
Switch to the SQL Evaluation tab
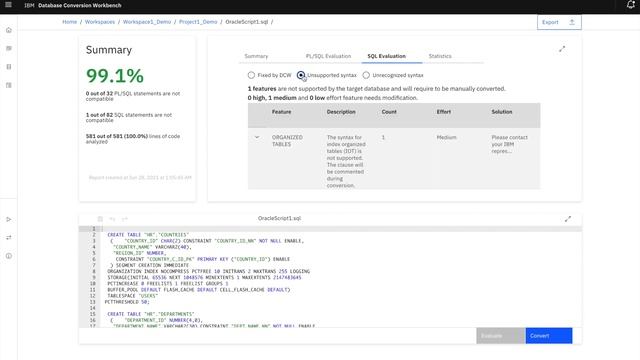pyautogui.click(x=387, y=56)
